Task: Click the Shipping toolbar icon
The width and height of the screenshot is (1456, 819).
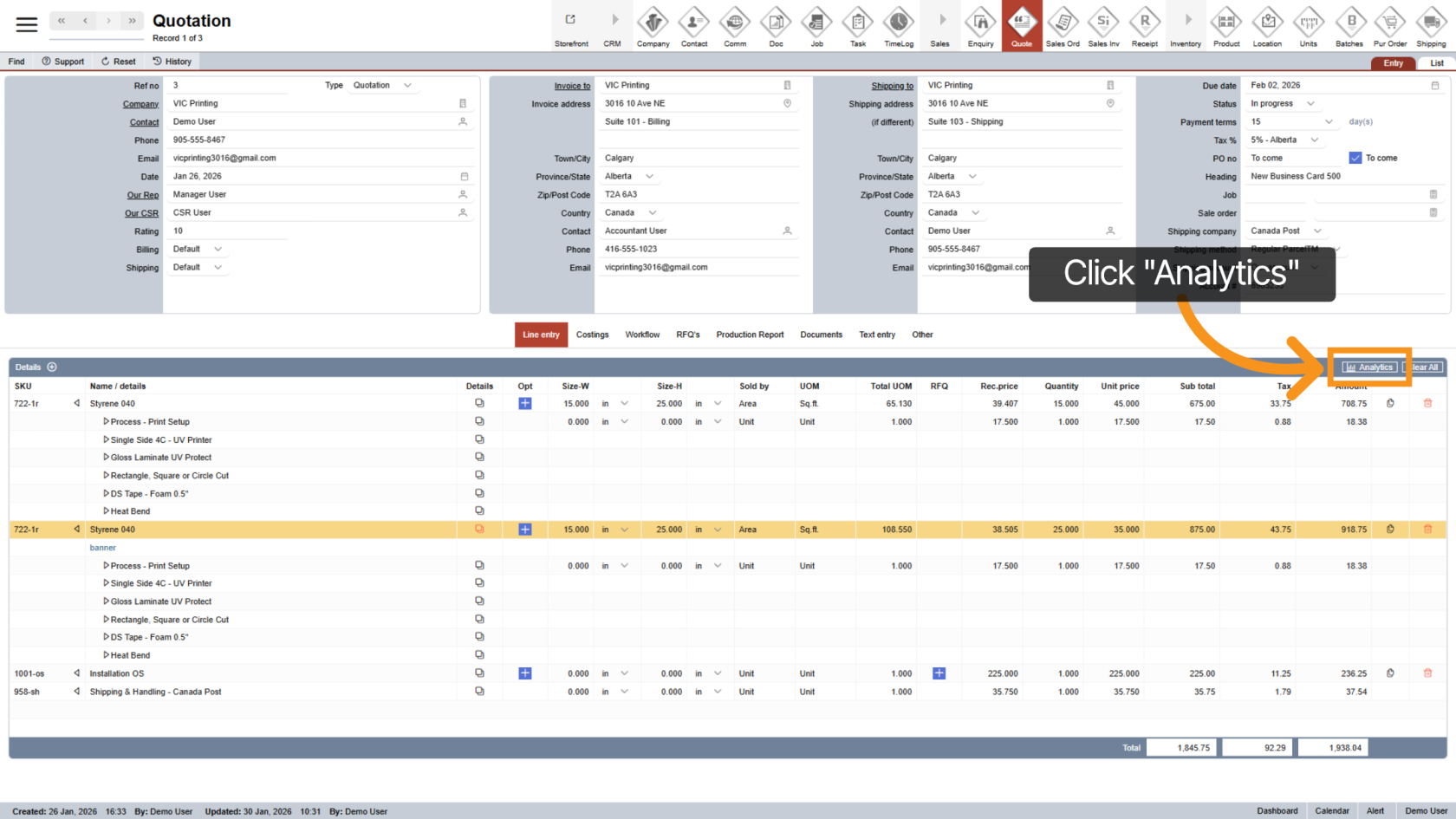Action: pos(1430,26)
